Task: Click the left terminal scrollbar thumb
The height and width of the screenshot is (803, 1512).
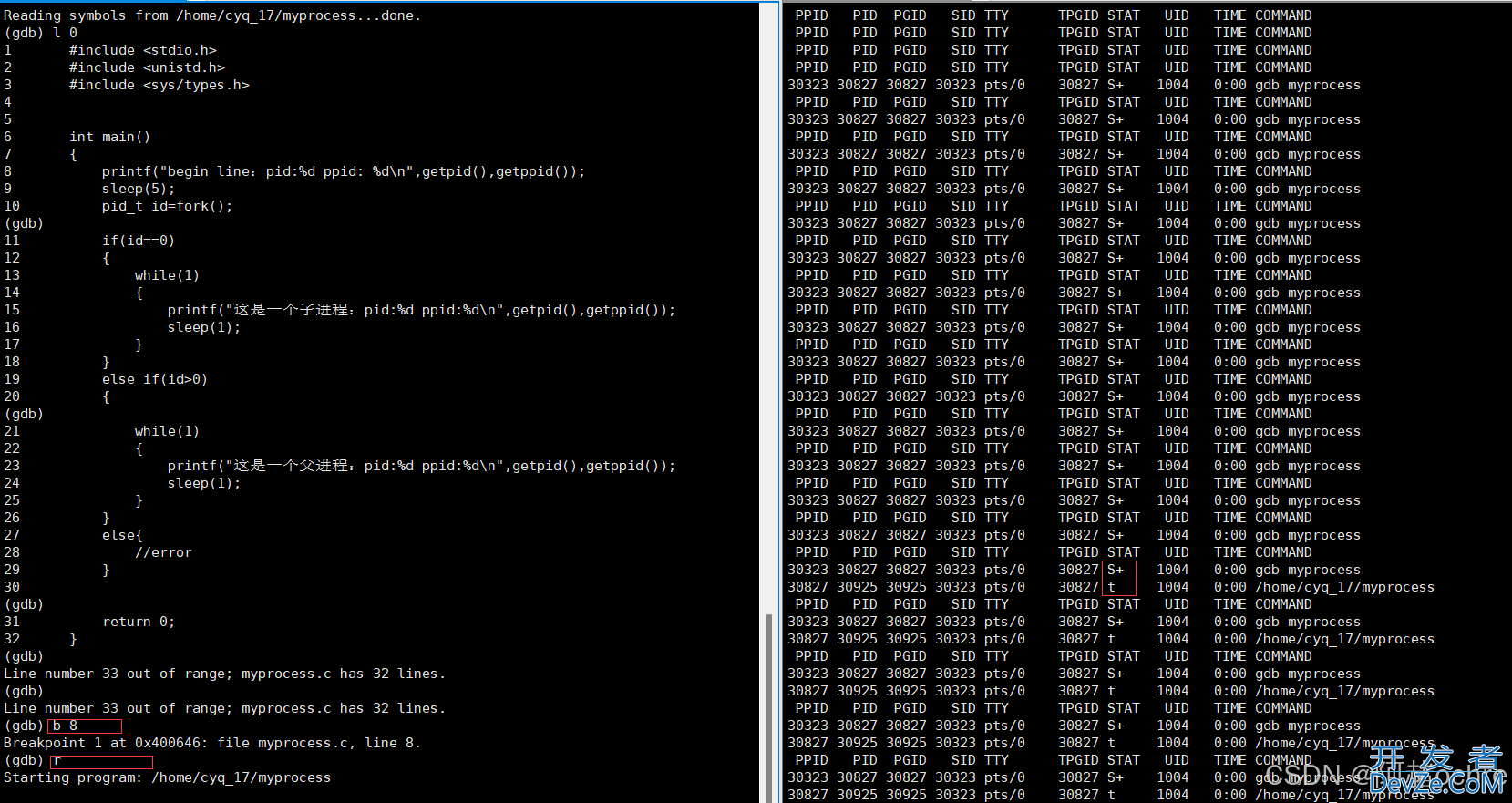Action: [769, 706]
